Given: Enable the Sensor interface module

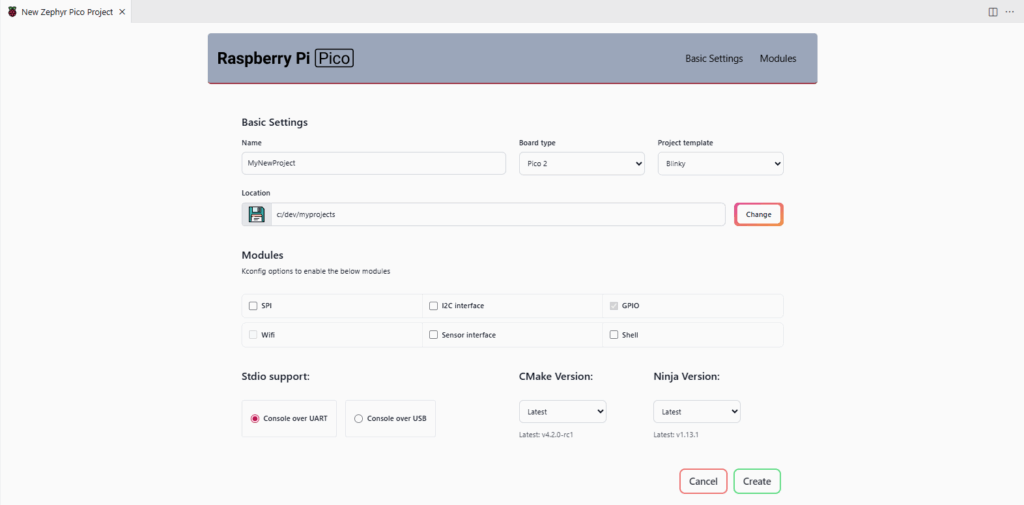Looking at the screenshot, I should point(433,335).
